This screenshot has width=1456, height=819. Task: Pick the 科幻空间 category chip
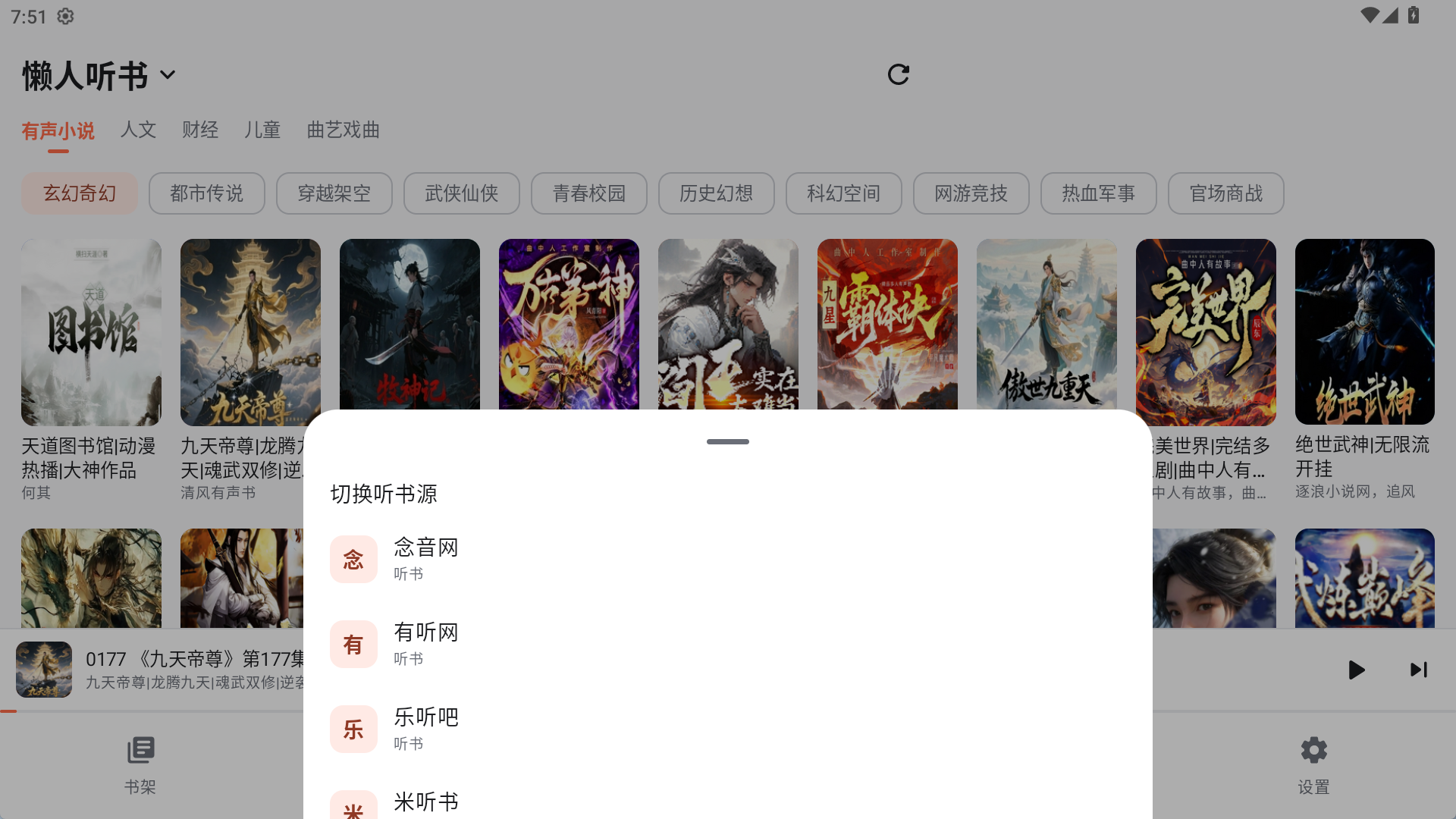(844, 193)
